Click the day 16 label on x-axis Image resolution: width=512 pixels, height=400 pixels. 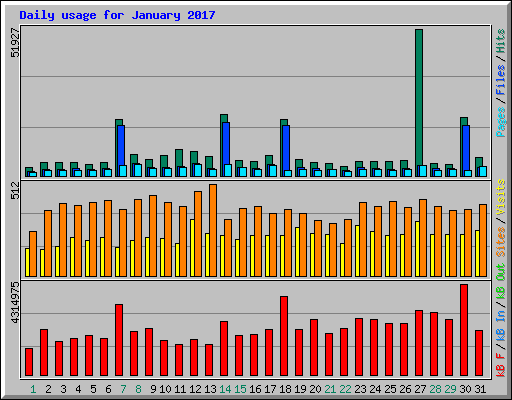(255, 389)
